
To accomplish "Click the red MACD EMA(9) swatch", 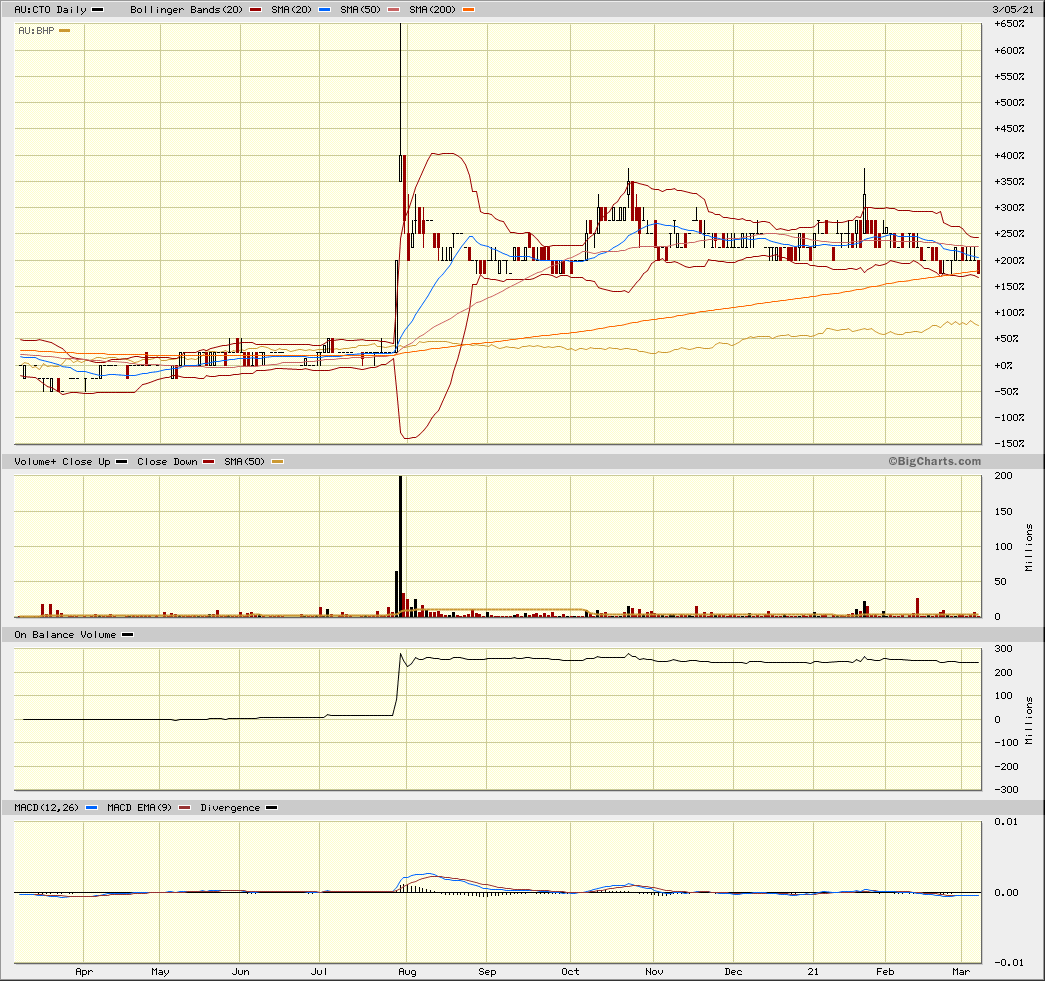I will pyautogui.click(x=185, y=808).
